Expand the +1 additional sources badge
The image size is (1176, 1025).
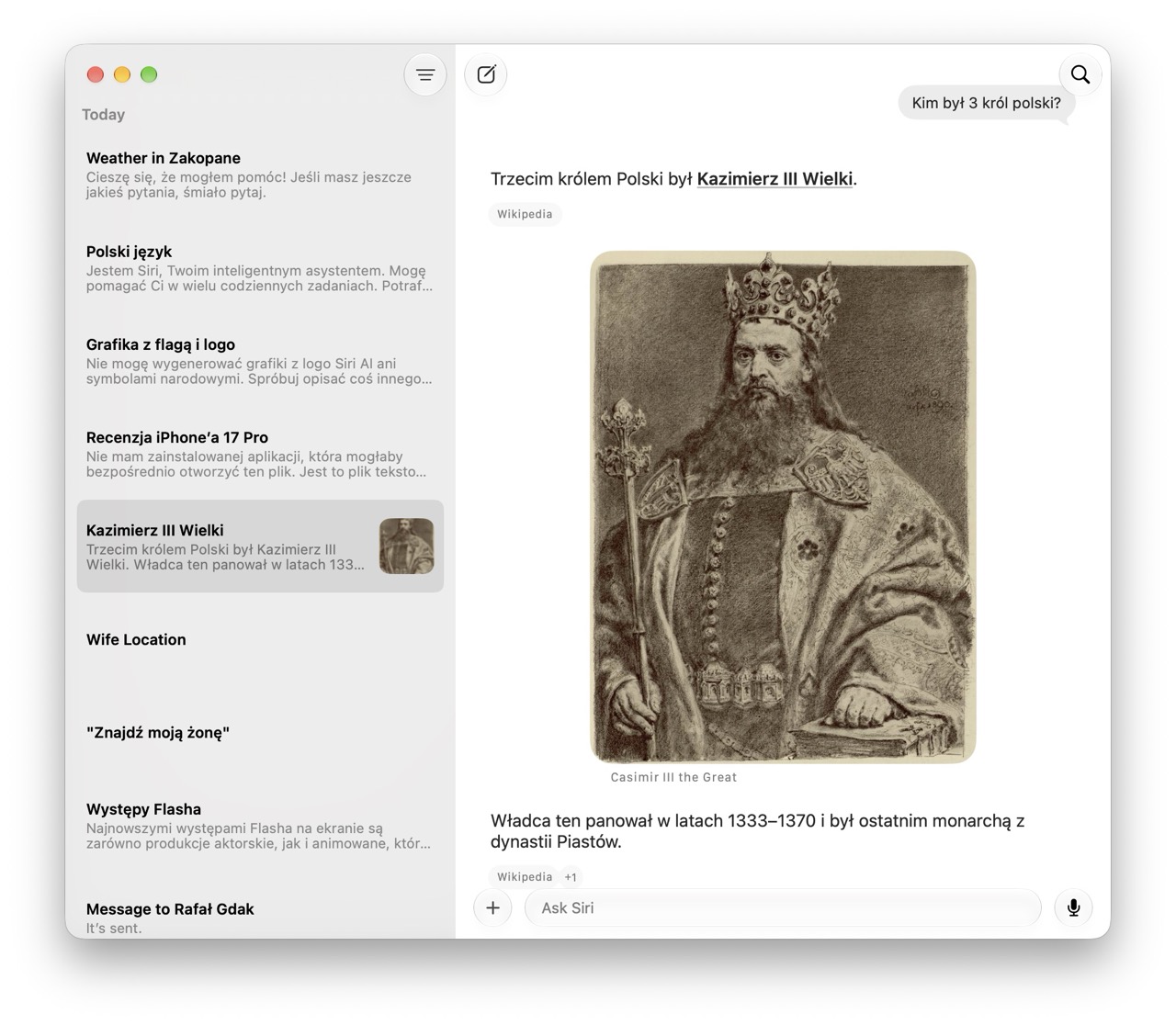click(571, 877)
